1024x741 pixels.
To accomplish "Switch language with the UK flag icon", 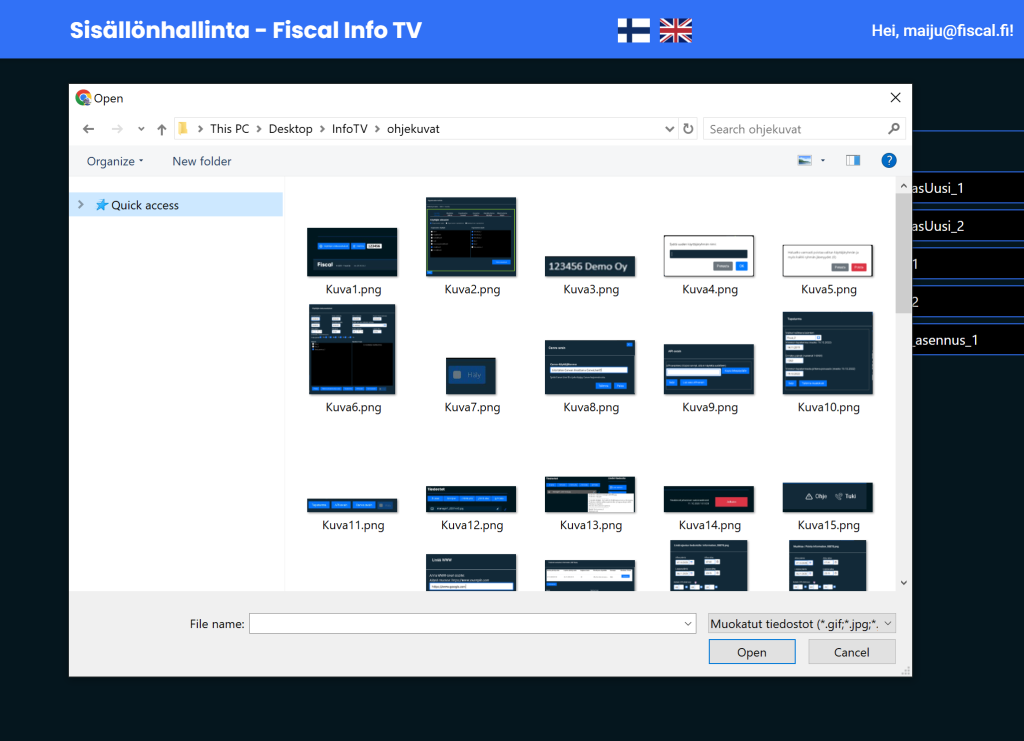I will point(676,31).
